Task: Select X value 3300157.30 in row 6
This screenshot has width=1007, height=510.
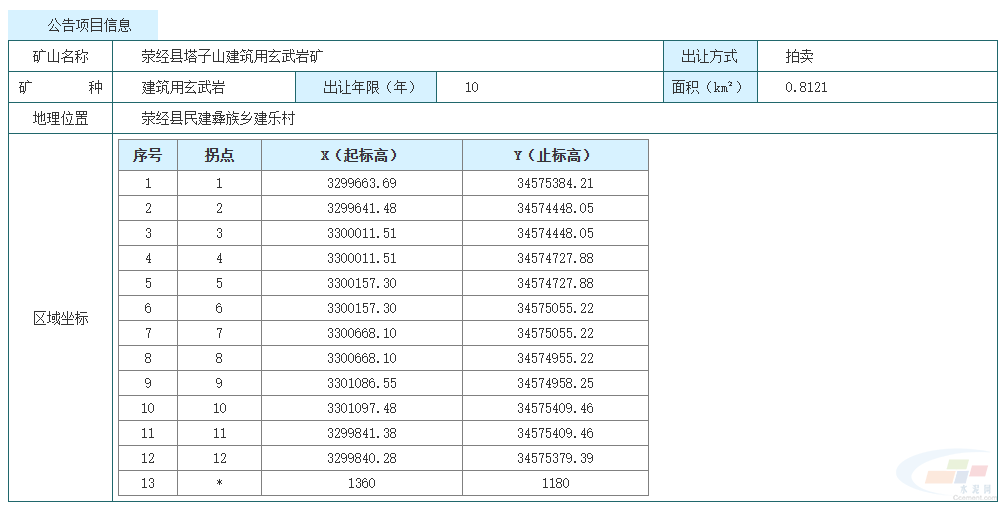Action: tap(362, 308)
